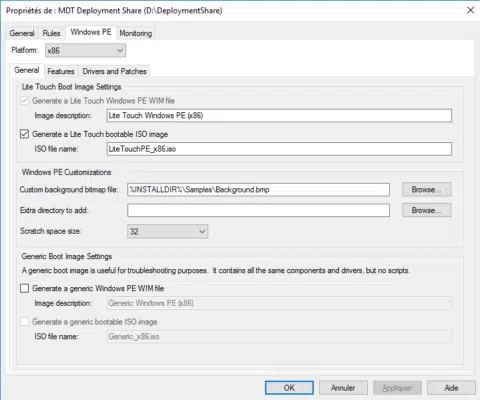Open the Features sub-tab
Image resolution: width=480 pixels, height=400 pixels.
click(x=61, y=71)
